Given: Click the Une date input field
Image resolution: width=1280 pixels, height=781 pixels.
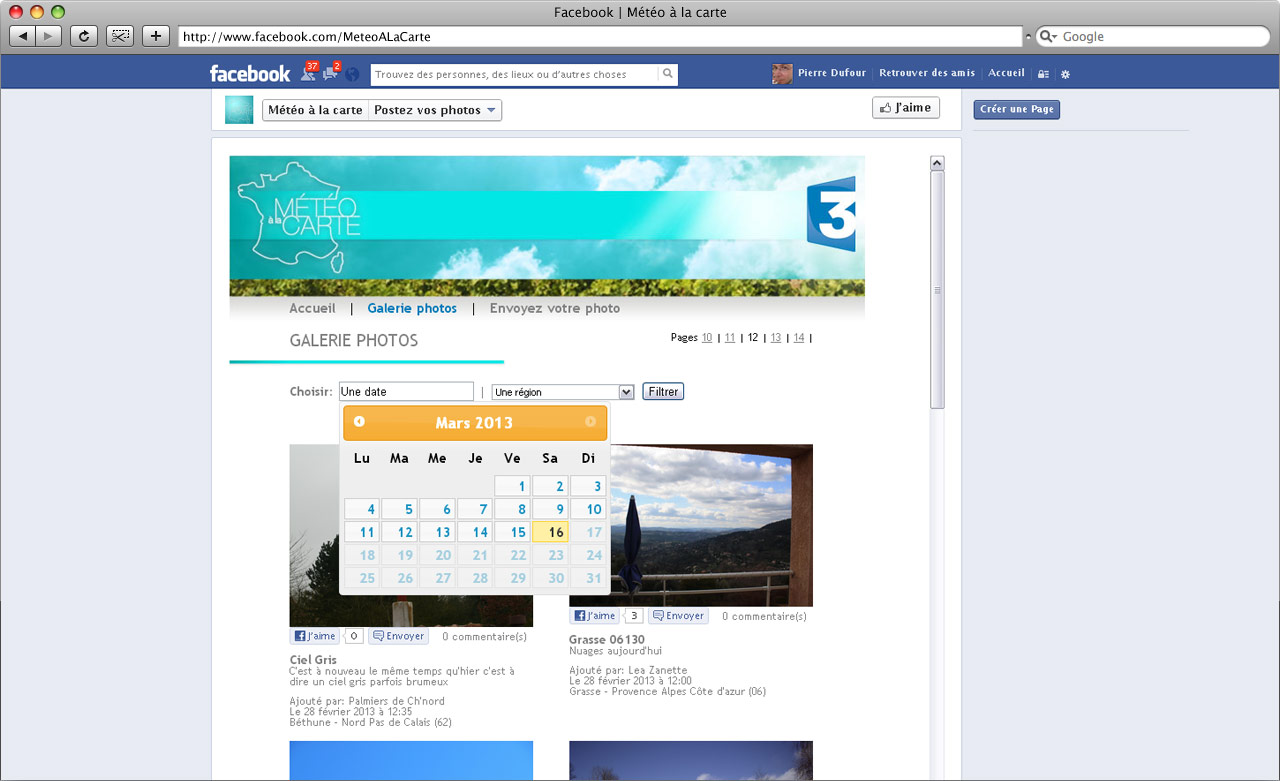Looking at the screenshot, I should [406, 392].
